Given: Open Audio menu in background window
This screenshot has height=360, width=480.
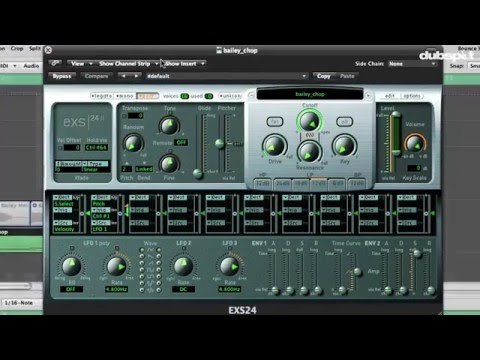Looking at the screenshot, I should (x=31, y=66).
